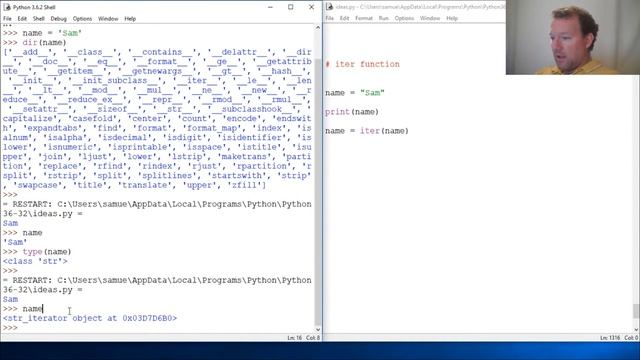Click the 'name = "Sam"' line in editor

(355, 93)
